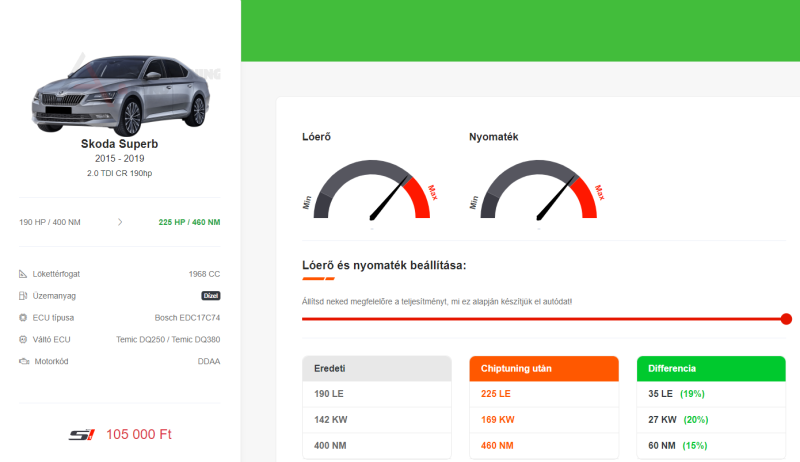Click the power adjustment slider handle
800x462 pixels.
(786, 319)
